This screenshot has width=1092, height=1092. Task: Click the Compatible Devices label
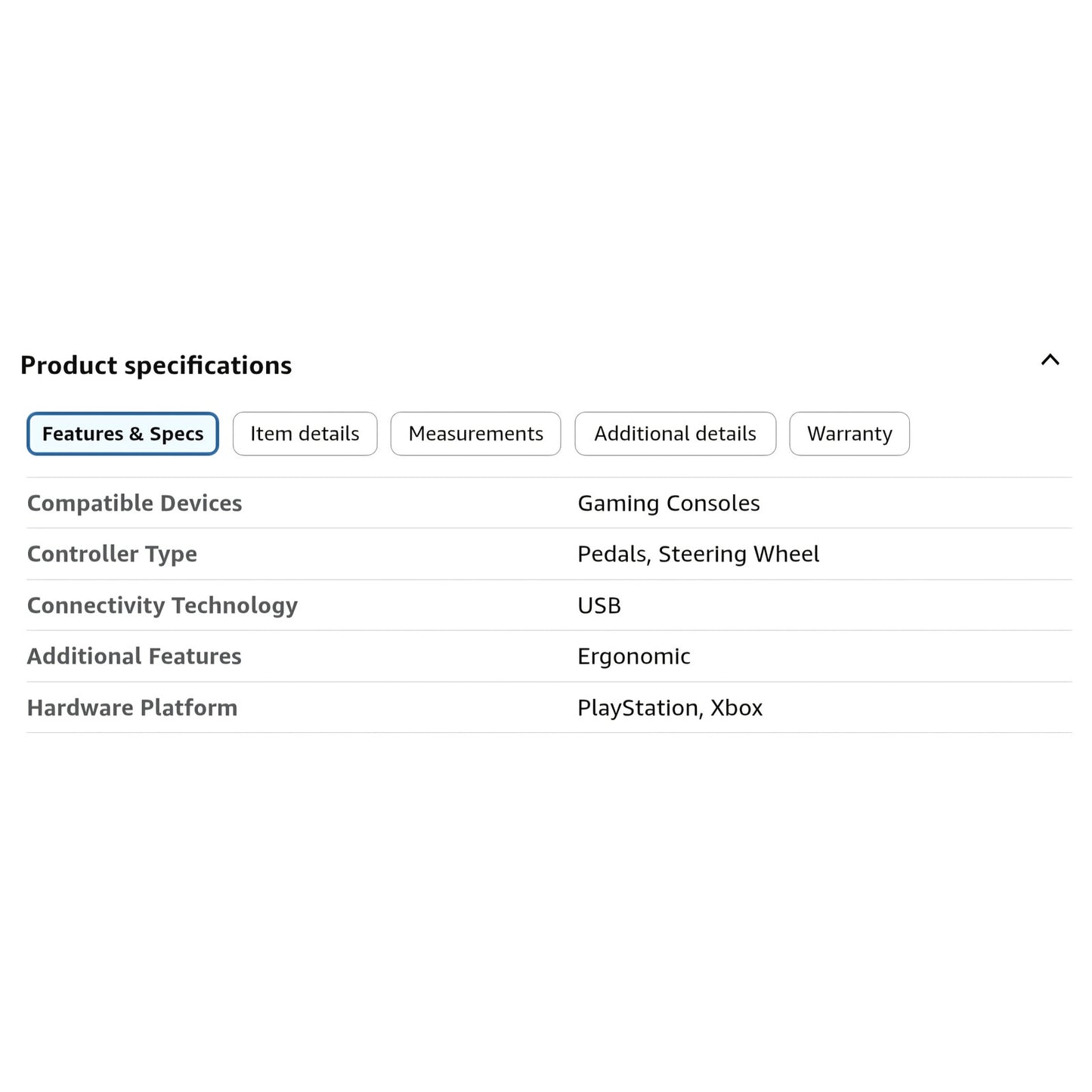135,503
